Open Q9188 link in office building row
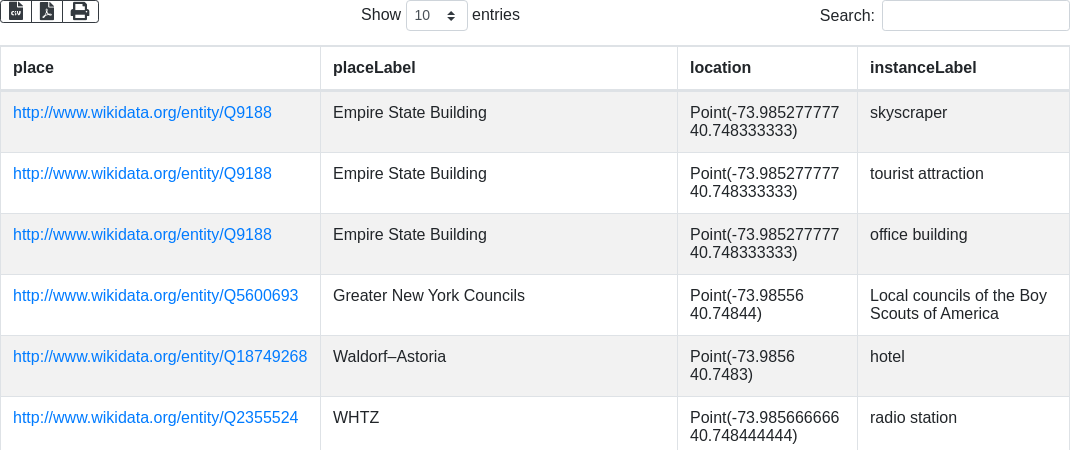The height and width of the screenshot is (450, 1070). point(142,235)
